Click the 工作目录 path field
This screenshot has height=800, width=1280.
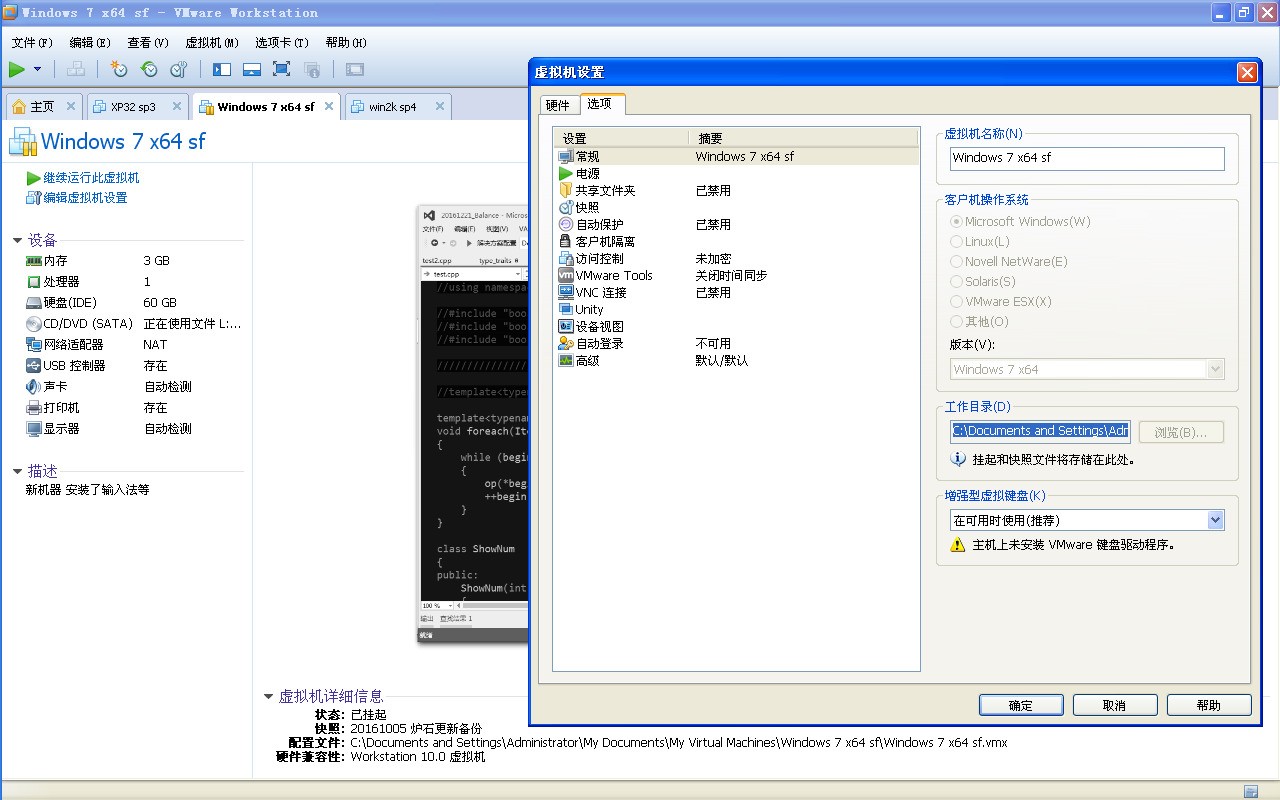click(1040, 431)
